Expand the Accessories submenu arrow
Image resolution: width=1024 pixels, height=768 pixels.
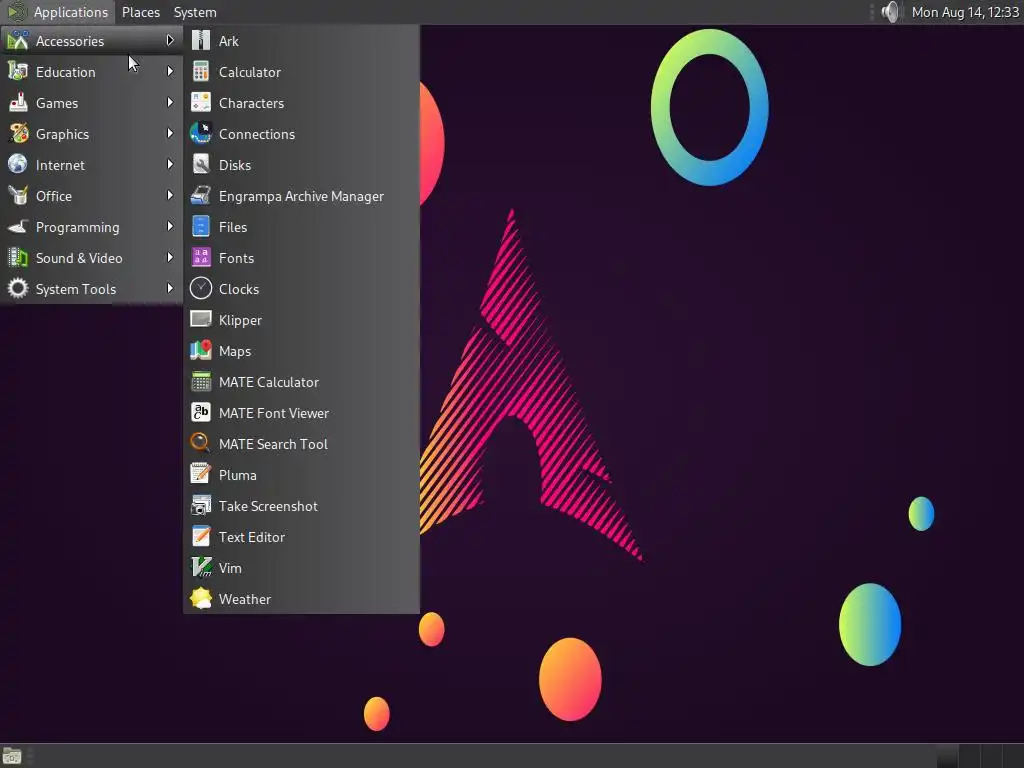point(170,40)
